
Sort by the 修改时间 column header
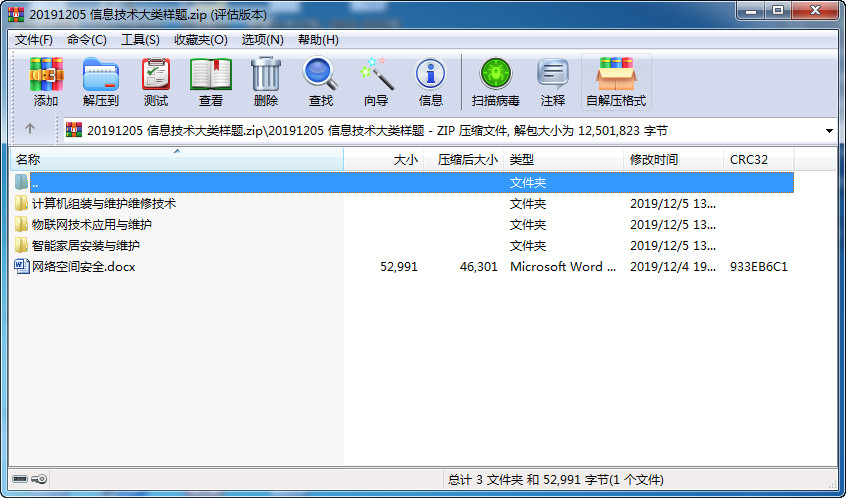pyautogui.click(x=673, y=160)
